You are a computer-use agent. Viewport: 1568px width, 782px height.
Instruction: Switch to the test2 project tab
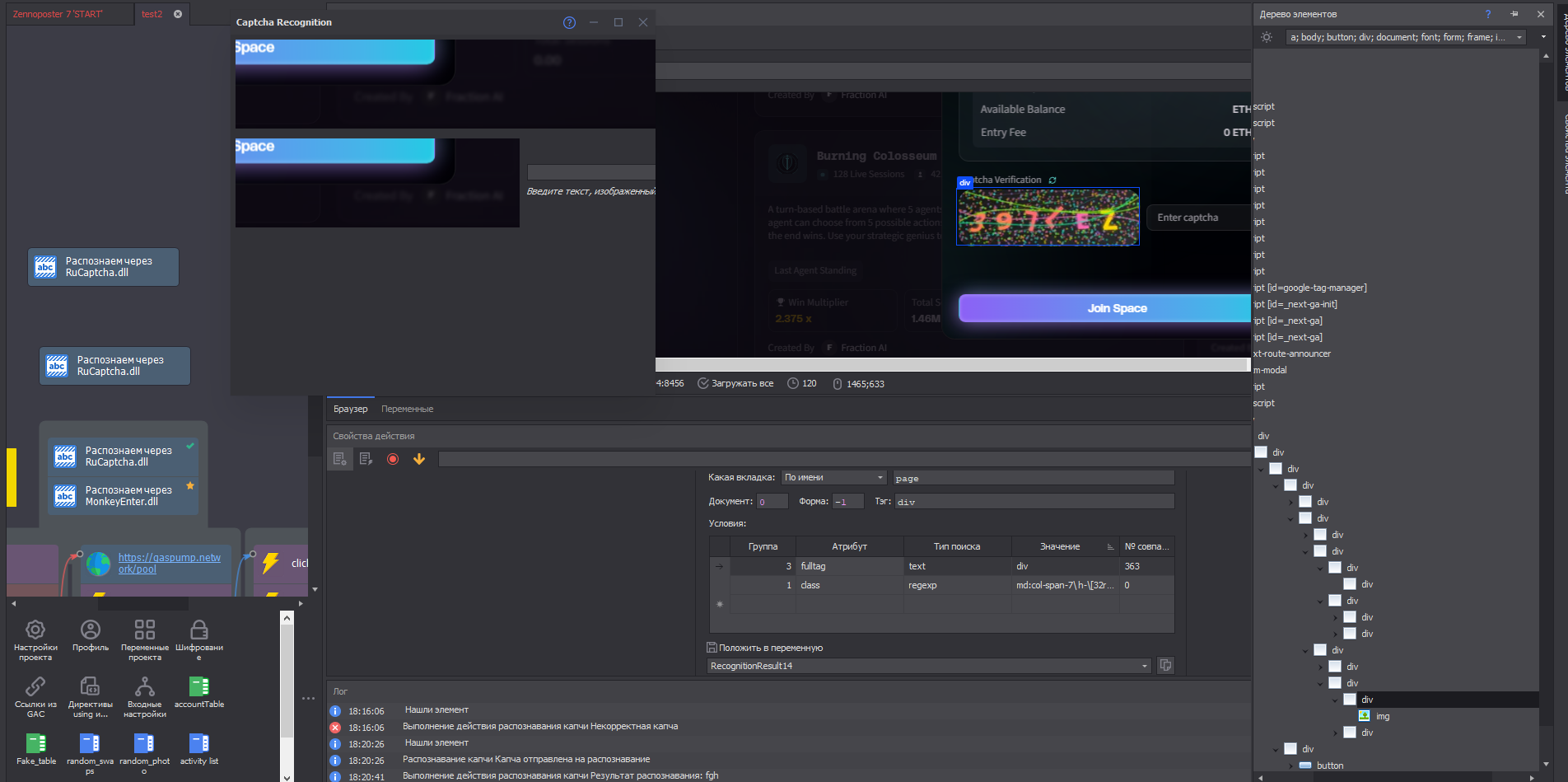pos(152,14)
